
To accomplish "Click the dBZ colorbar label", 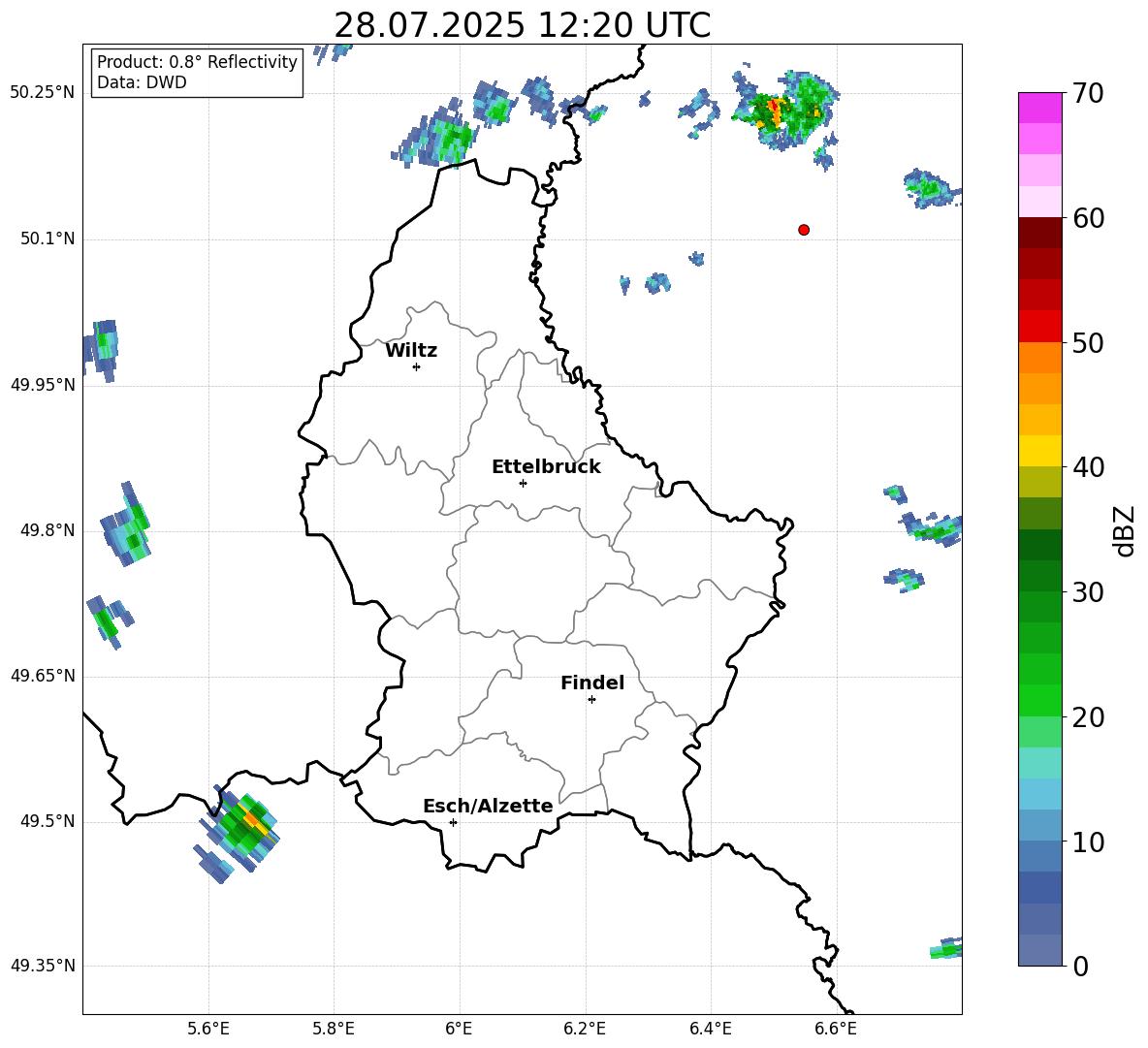I will pyautogui.click(x=1125, y=530).
